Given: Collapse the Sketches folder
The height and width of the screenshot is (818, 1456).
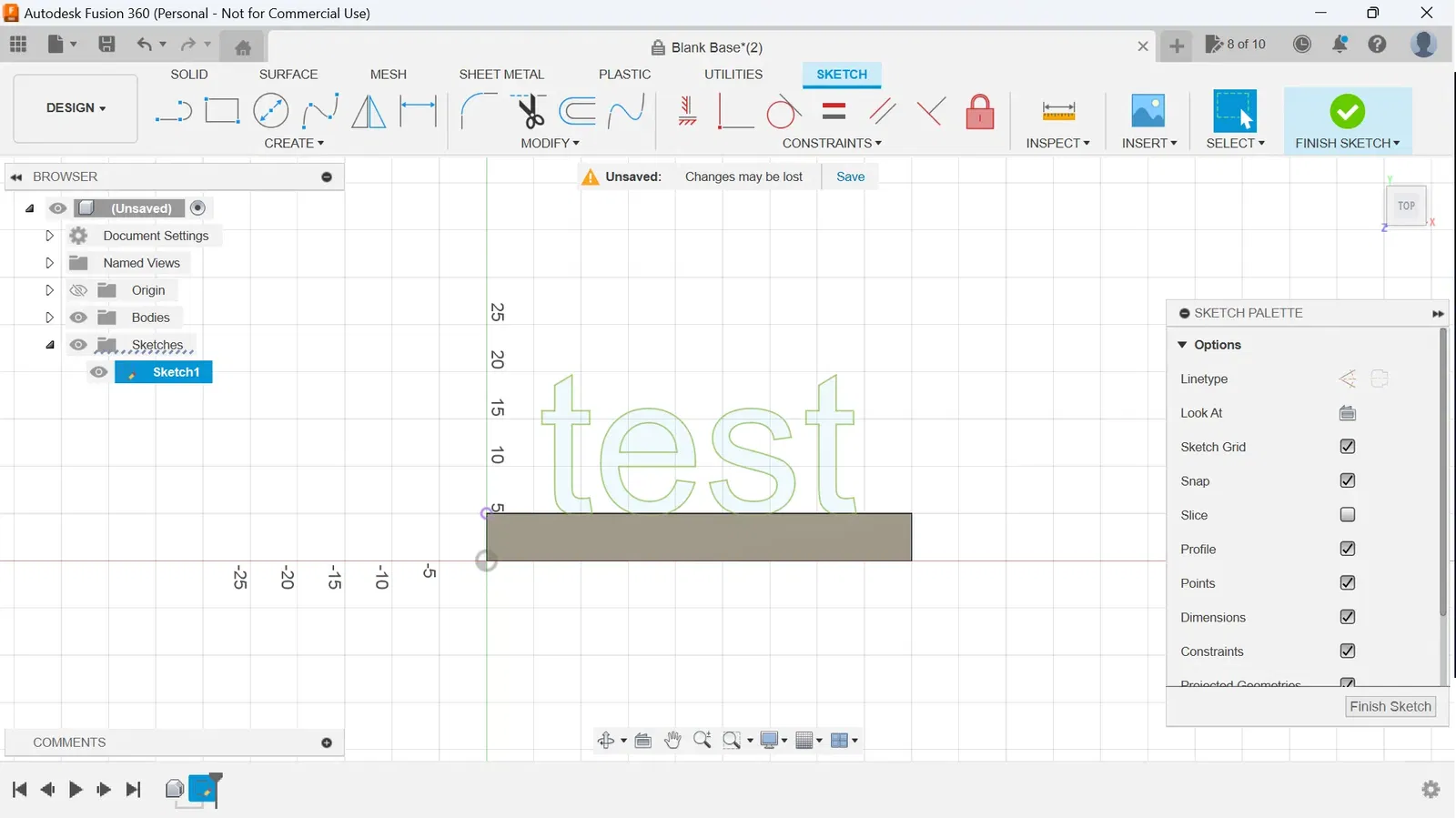Looking at the screenshot, I should click(50, 345).
